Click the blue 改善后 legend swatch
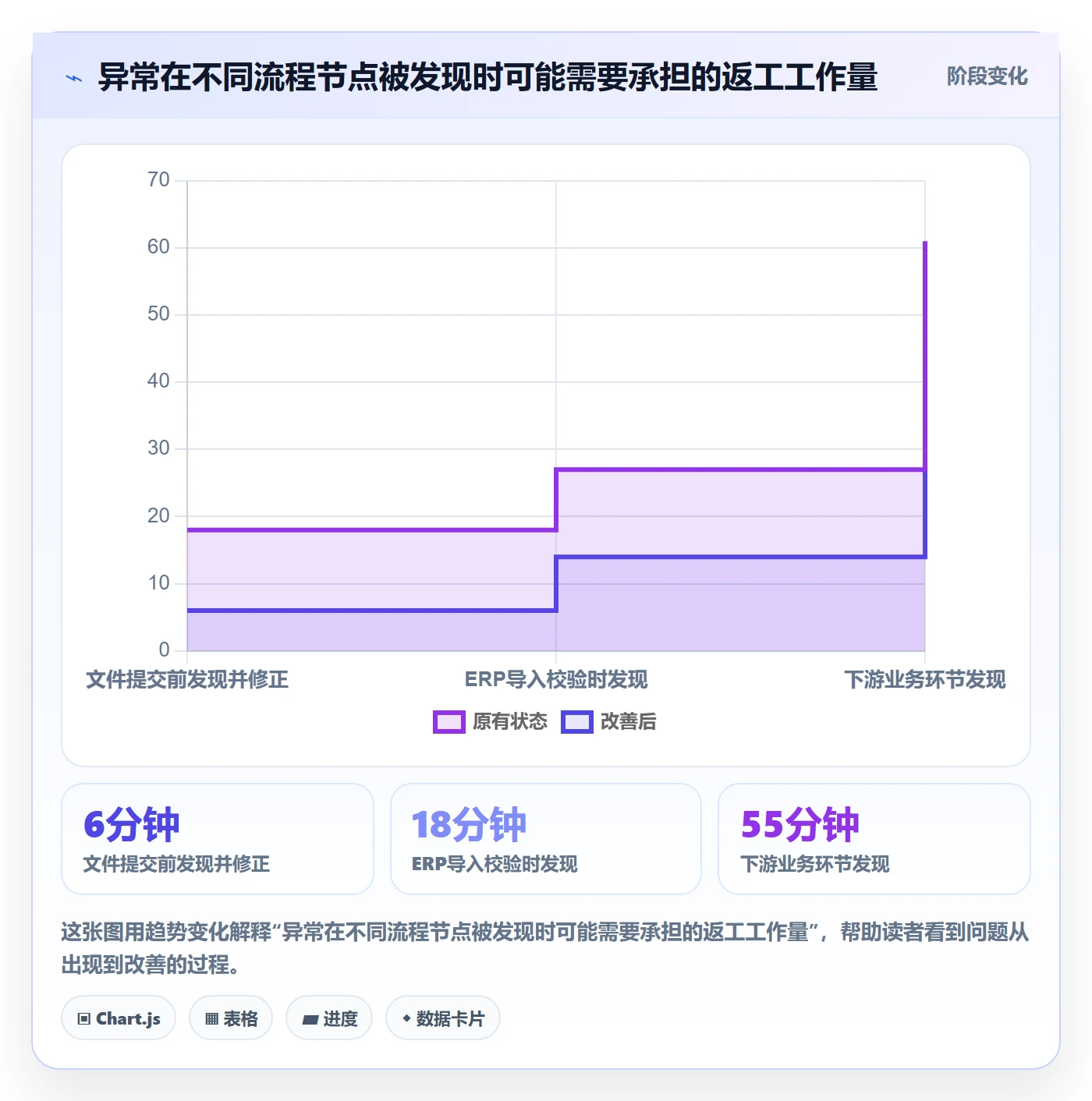The image size is (1092, 1101). [576, 722]
